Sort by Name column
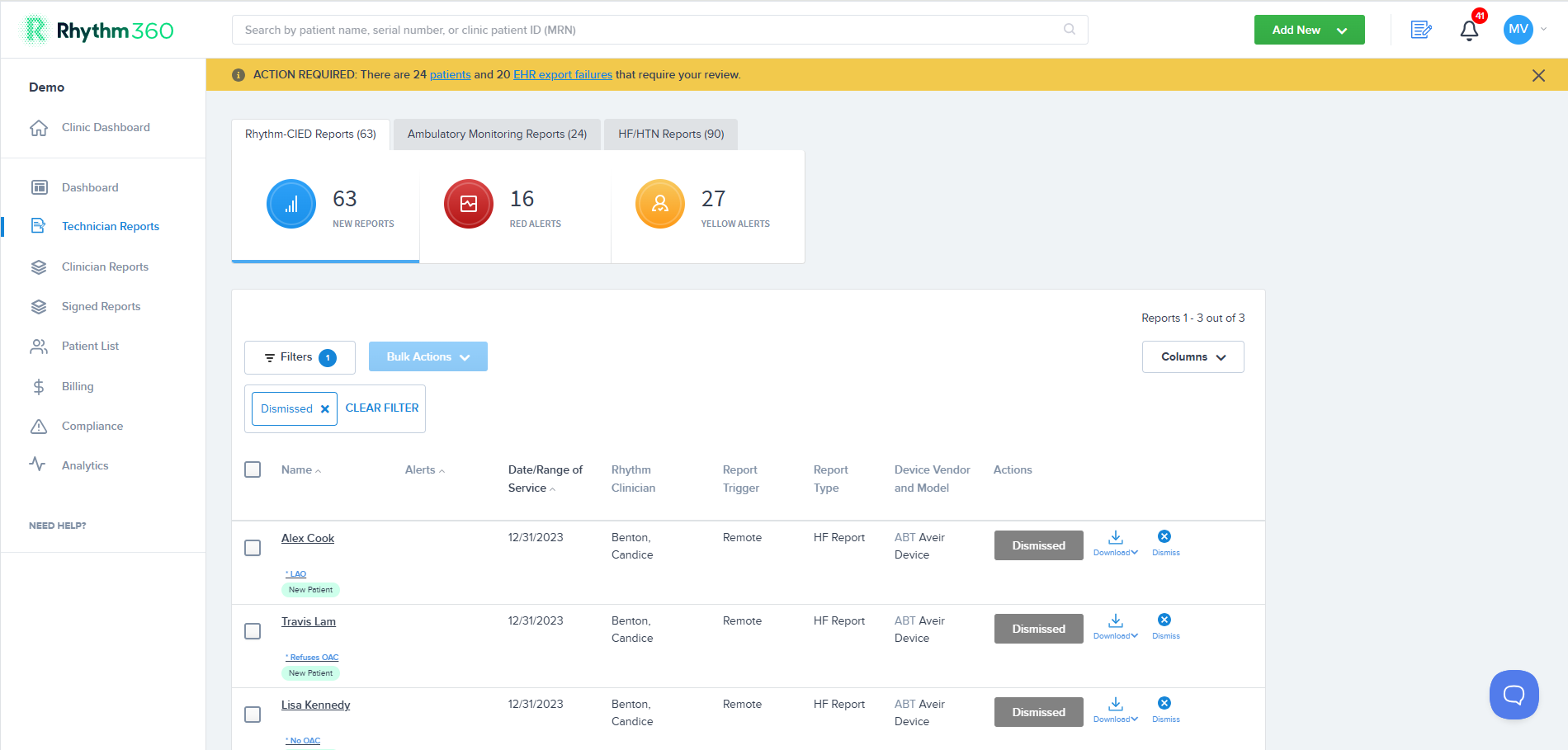 pos(300,469)
